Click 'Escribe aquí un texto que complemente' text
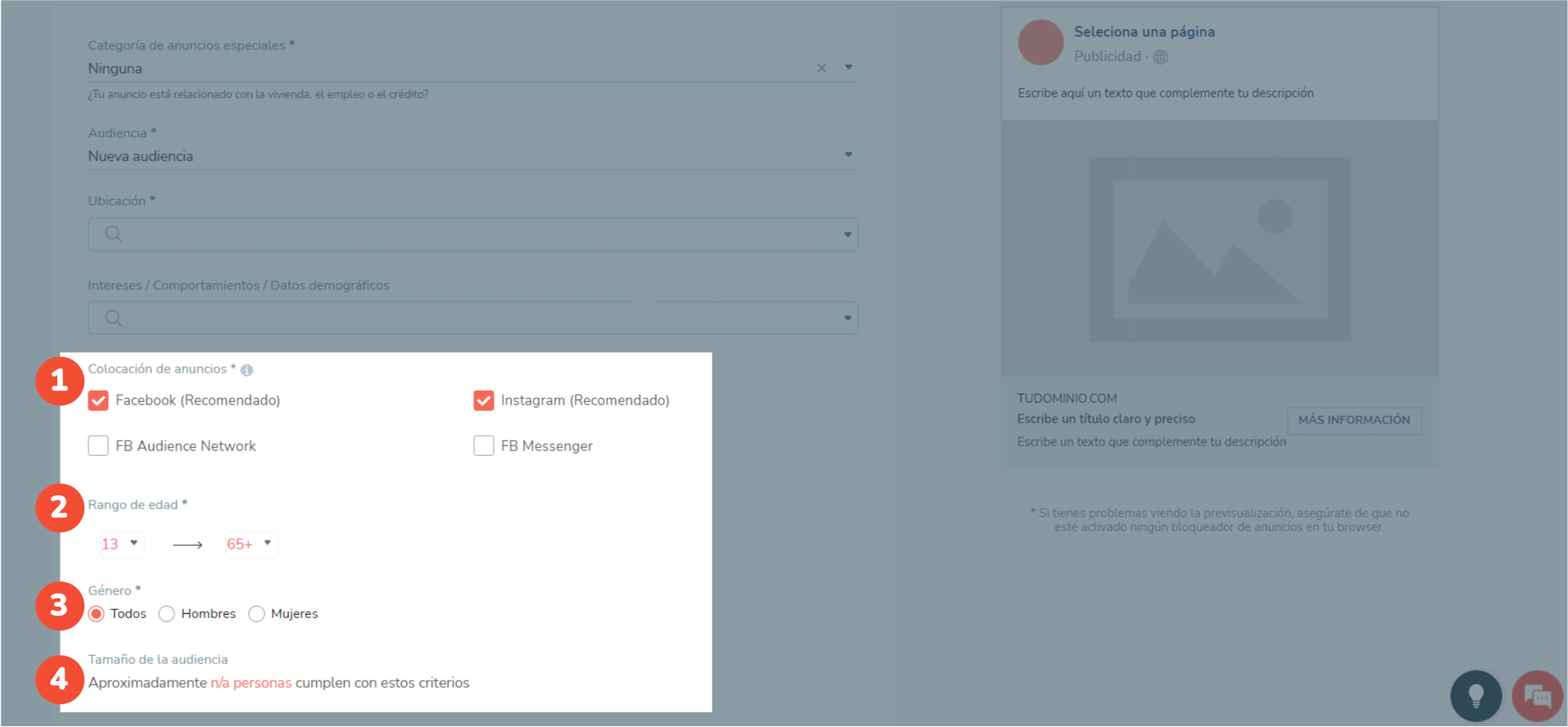The height and width of the screenshot is (727, 1568). pos(1166,93)
